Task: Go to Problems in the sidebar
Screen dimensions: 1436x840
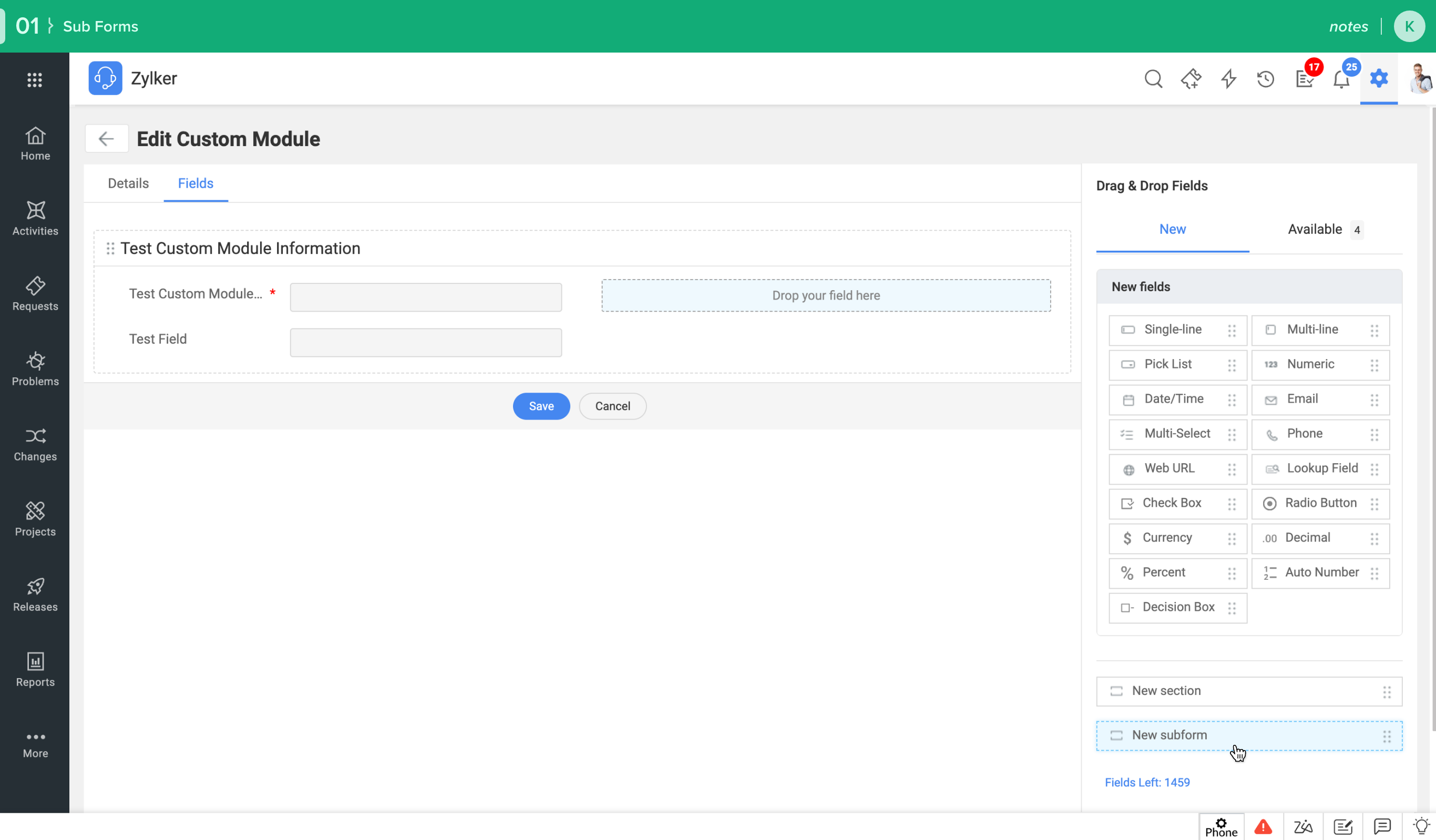Action: (x=35, y=368)
